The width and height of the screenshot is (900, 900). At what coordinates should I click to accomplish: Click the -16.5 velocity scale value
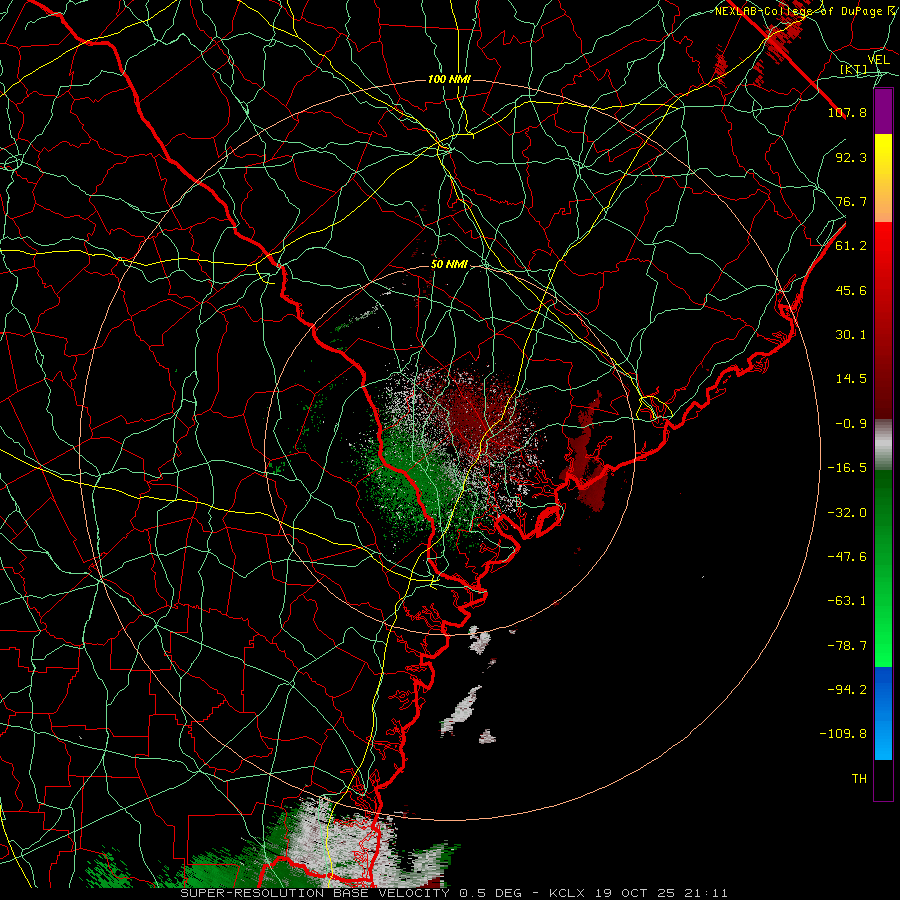[847, 468]
